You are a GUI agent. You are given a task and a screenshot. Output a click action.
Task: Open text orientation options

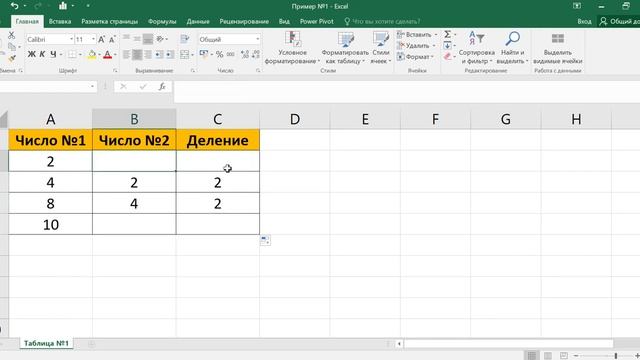click(161, 39)
